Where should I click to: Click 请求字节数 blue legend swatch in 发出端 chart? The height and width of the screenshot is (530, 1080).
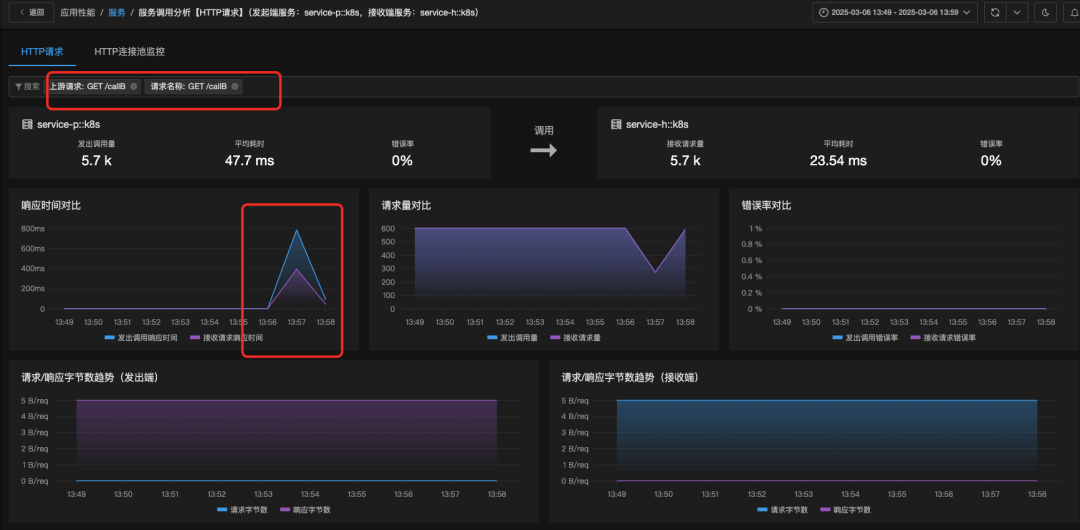[222, 510]
